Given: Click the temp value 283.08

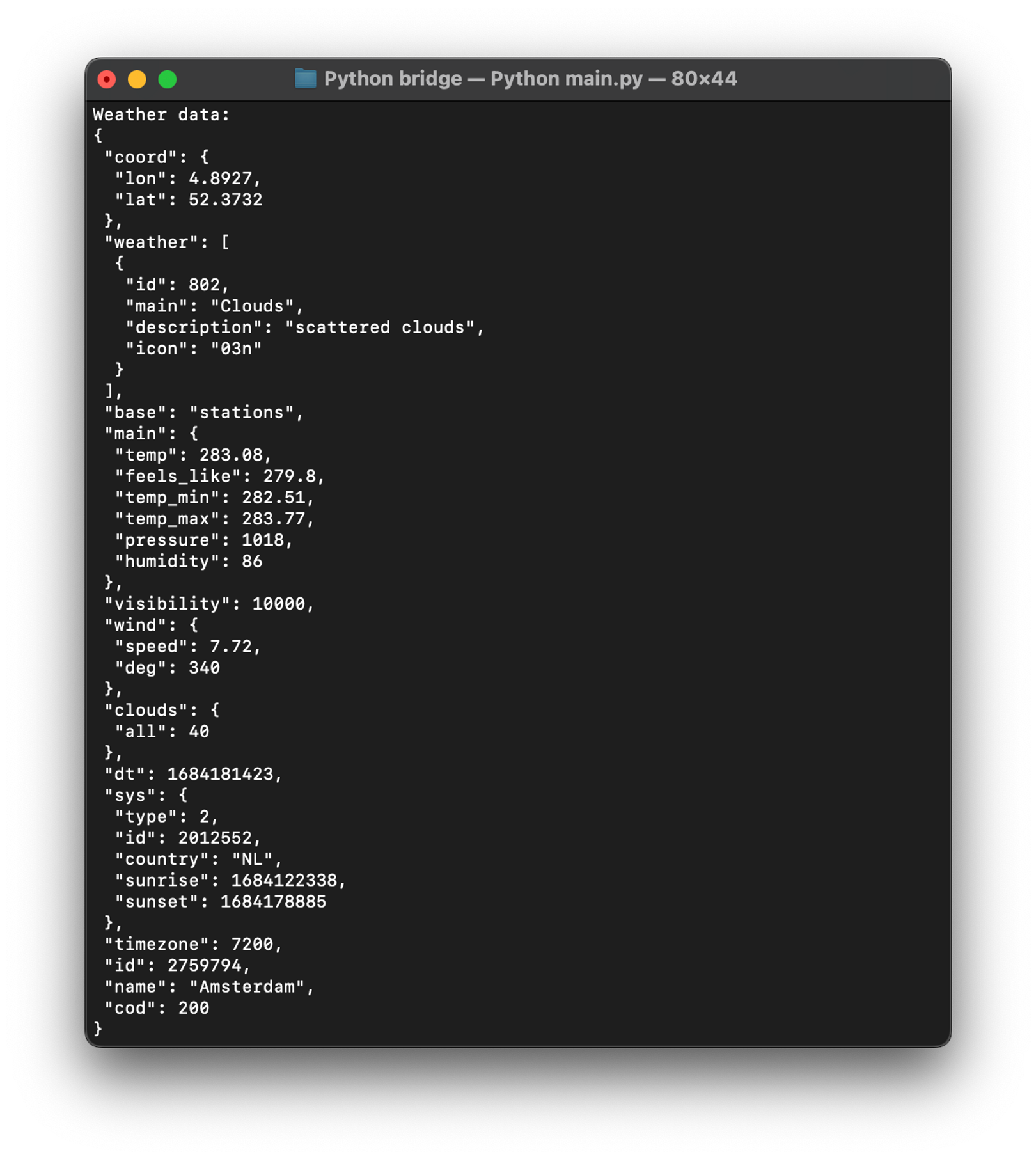Looking at the screenshot, I should coord(231,455).
